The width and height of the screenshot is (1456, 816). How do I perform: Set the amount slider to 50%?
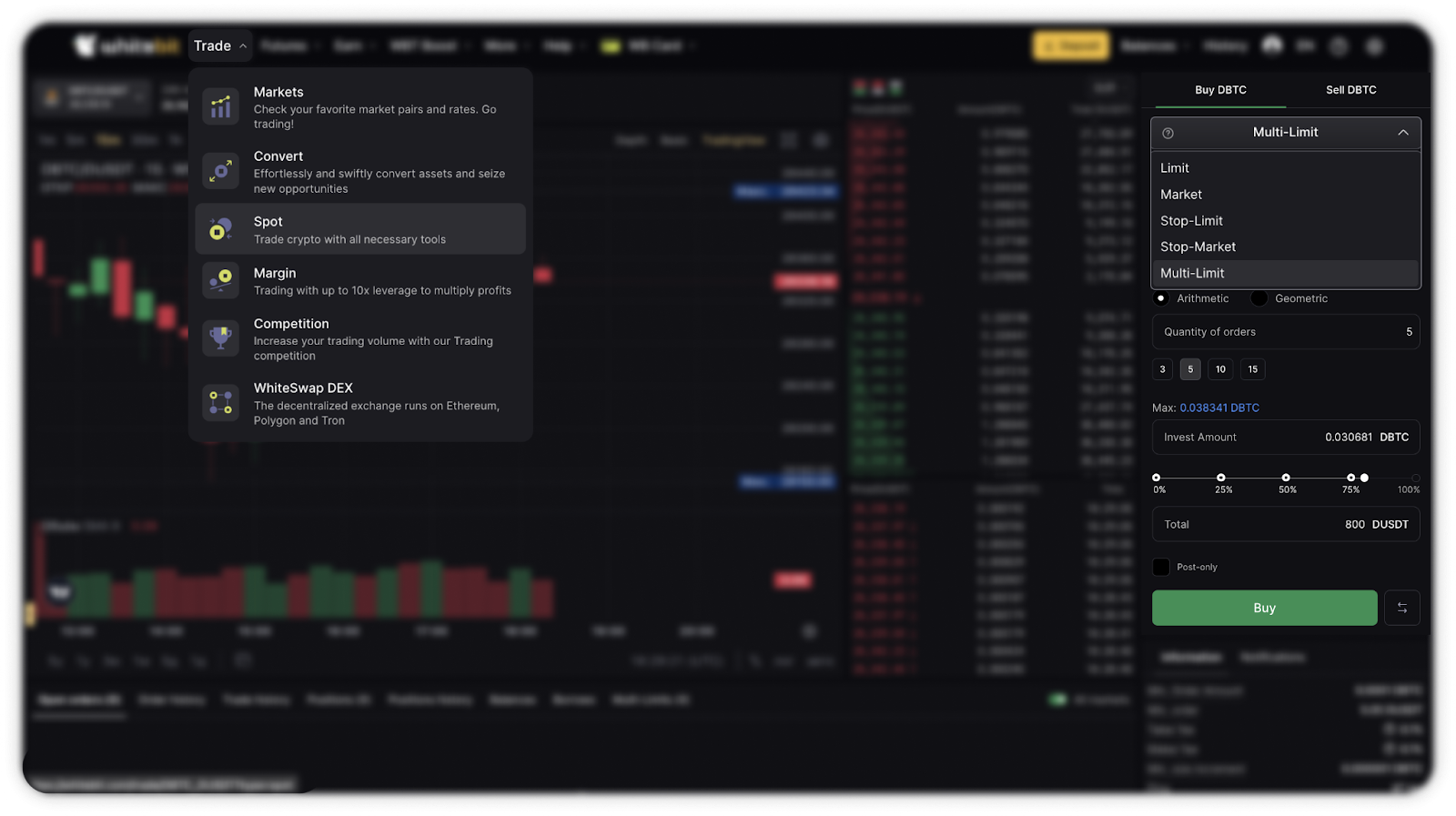(1286, 478)
